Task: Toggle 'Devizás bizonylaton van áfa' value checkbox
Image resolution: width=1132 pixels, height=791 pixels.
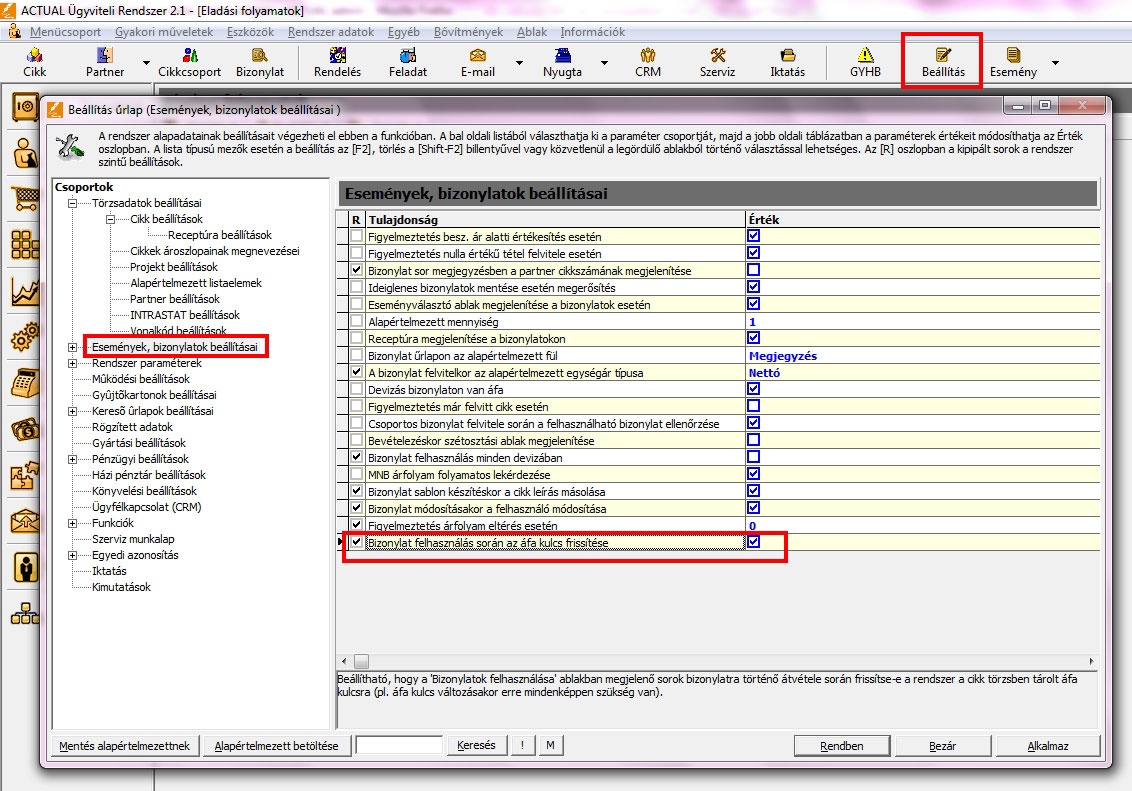Action: point(754,389)
